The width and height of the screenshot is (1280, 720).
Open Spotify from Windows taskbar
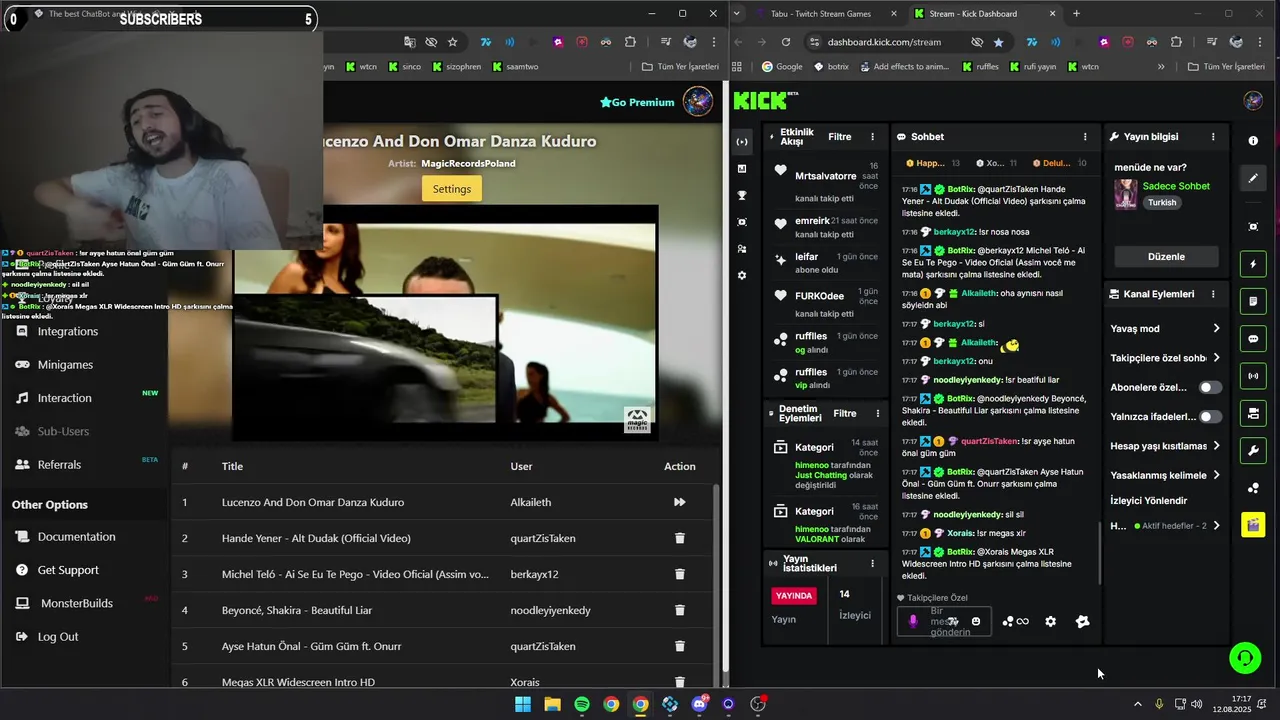coord(581,704)
